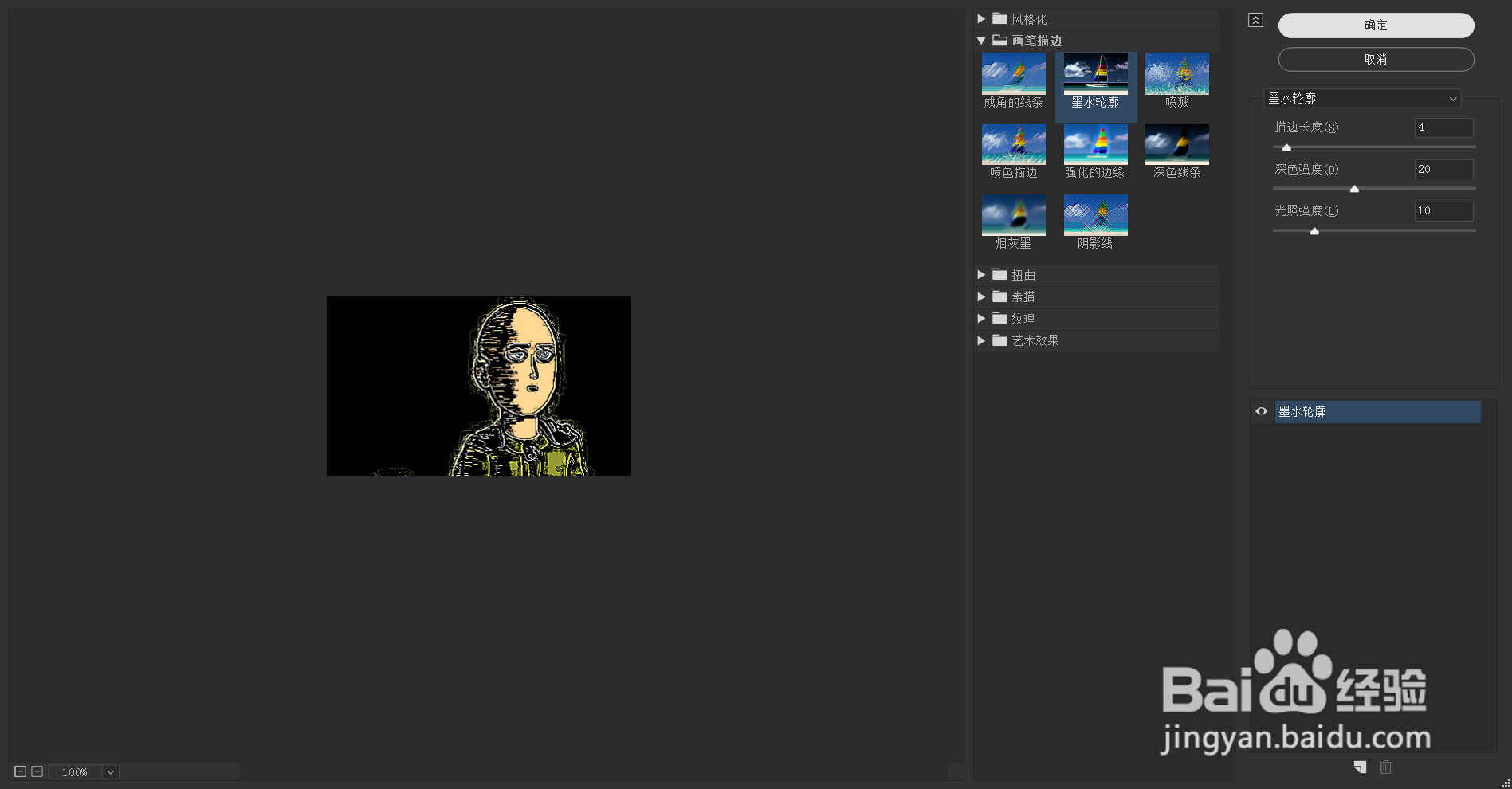
Task: Open the 100% zoom level dropdown
Action: (111, 771)
